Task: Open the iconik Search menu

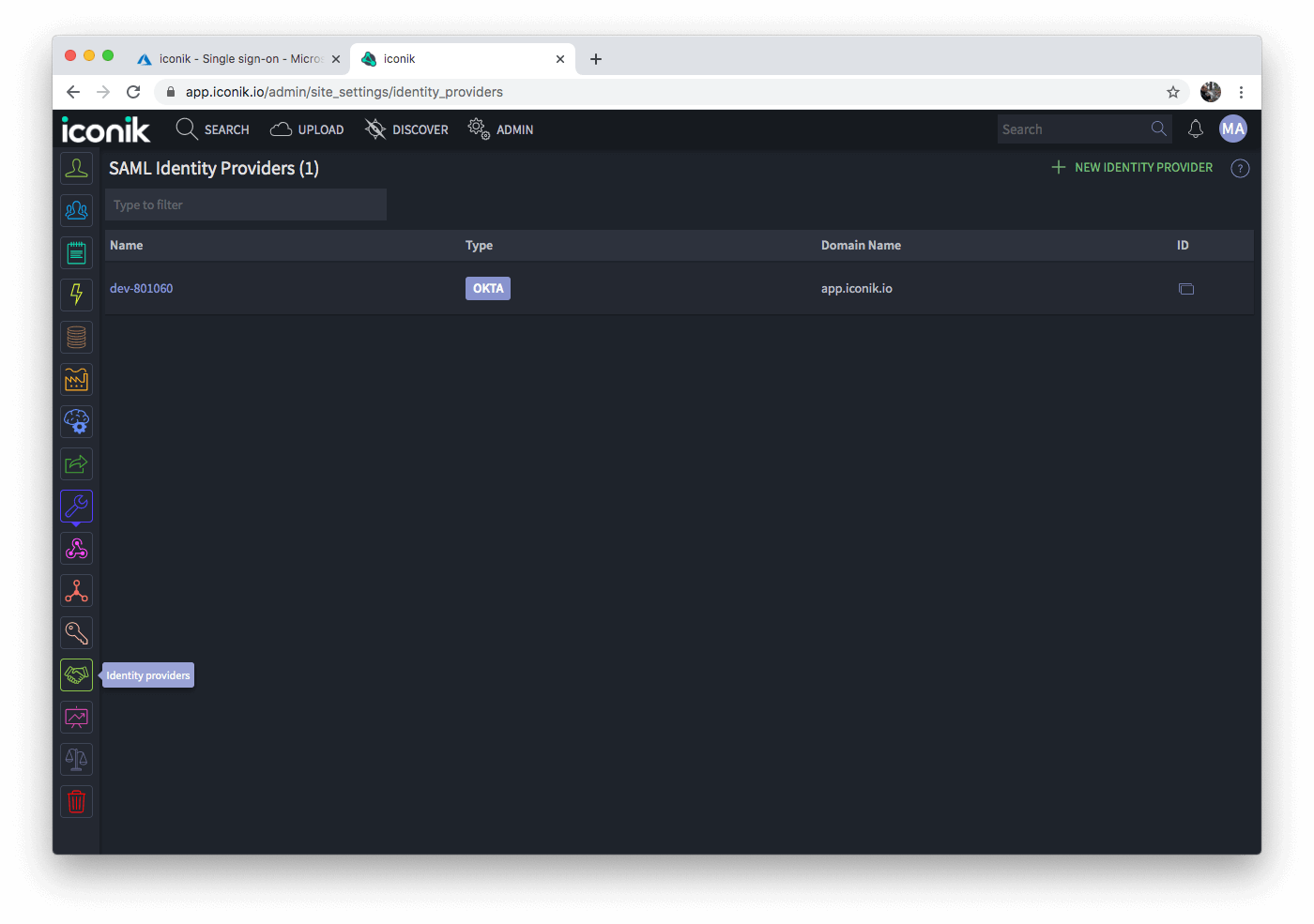Action: coord(212,129)
